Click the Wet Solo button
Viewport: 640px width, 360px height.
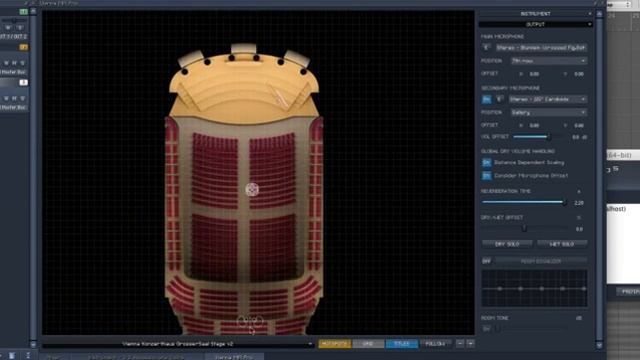click(x=562, y=244)
